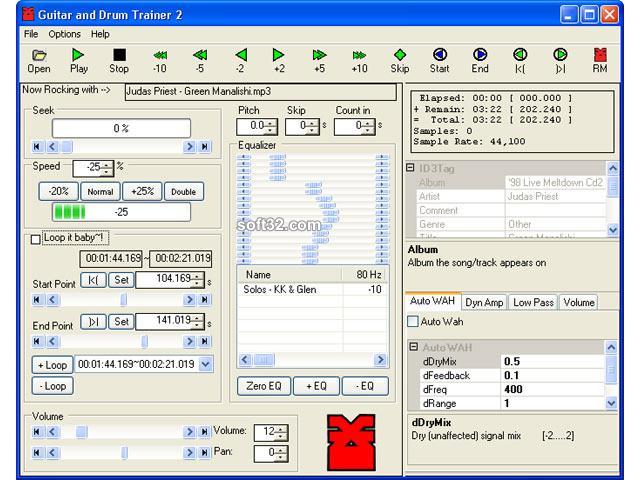The width and height of the screenshot is (640, 480).
Task: Set speed with the -20% button
Action: coord(58,191)
